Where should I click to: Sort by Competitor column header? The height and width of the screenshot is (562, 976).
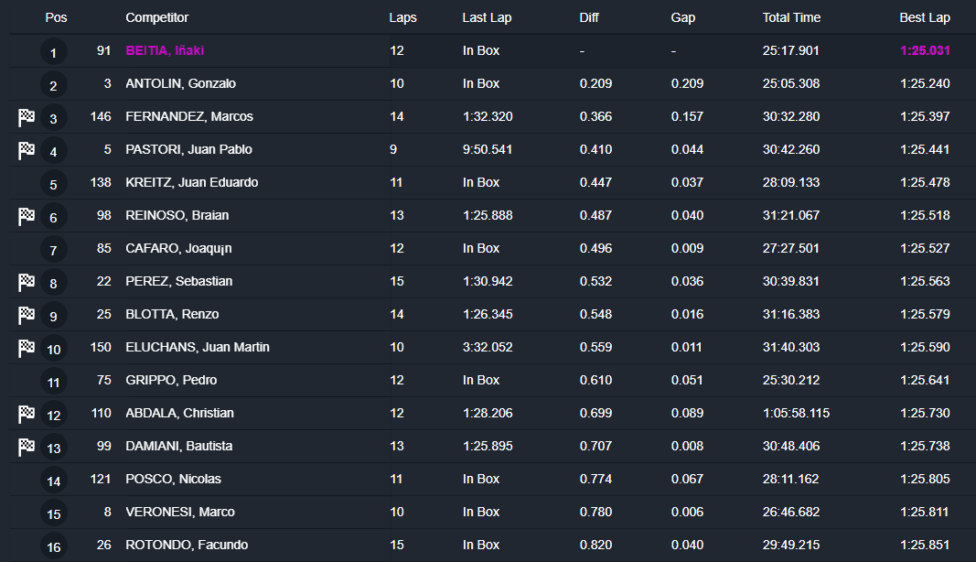(157, 17)
